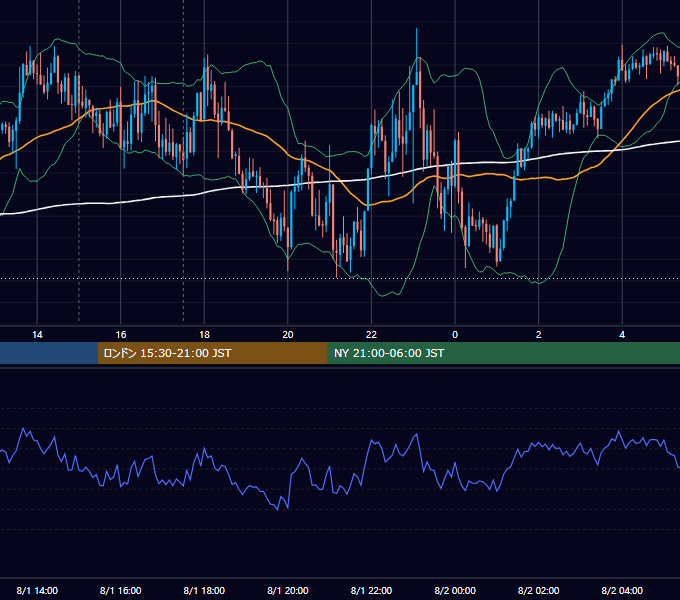Click the 8/1 14:00 time label

(x=37, y=591)
